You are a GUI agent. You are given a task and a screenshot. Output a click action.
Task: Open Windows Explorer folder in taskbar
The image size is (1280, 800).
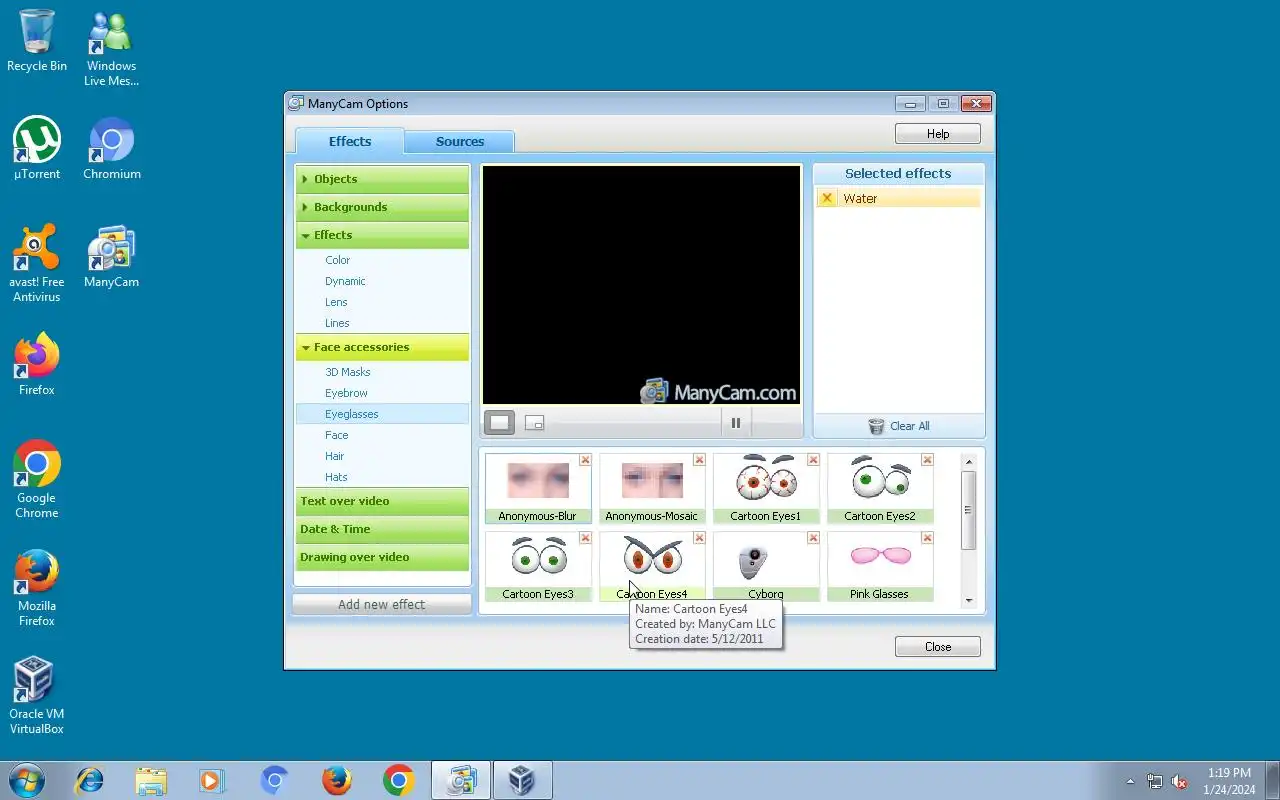pos(151,780)
